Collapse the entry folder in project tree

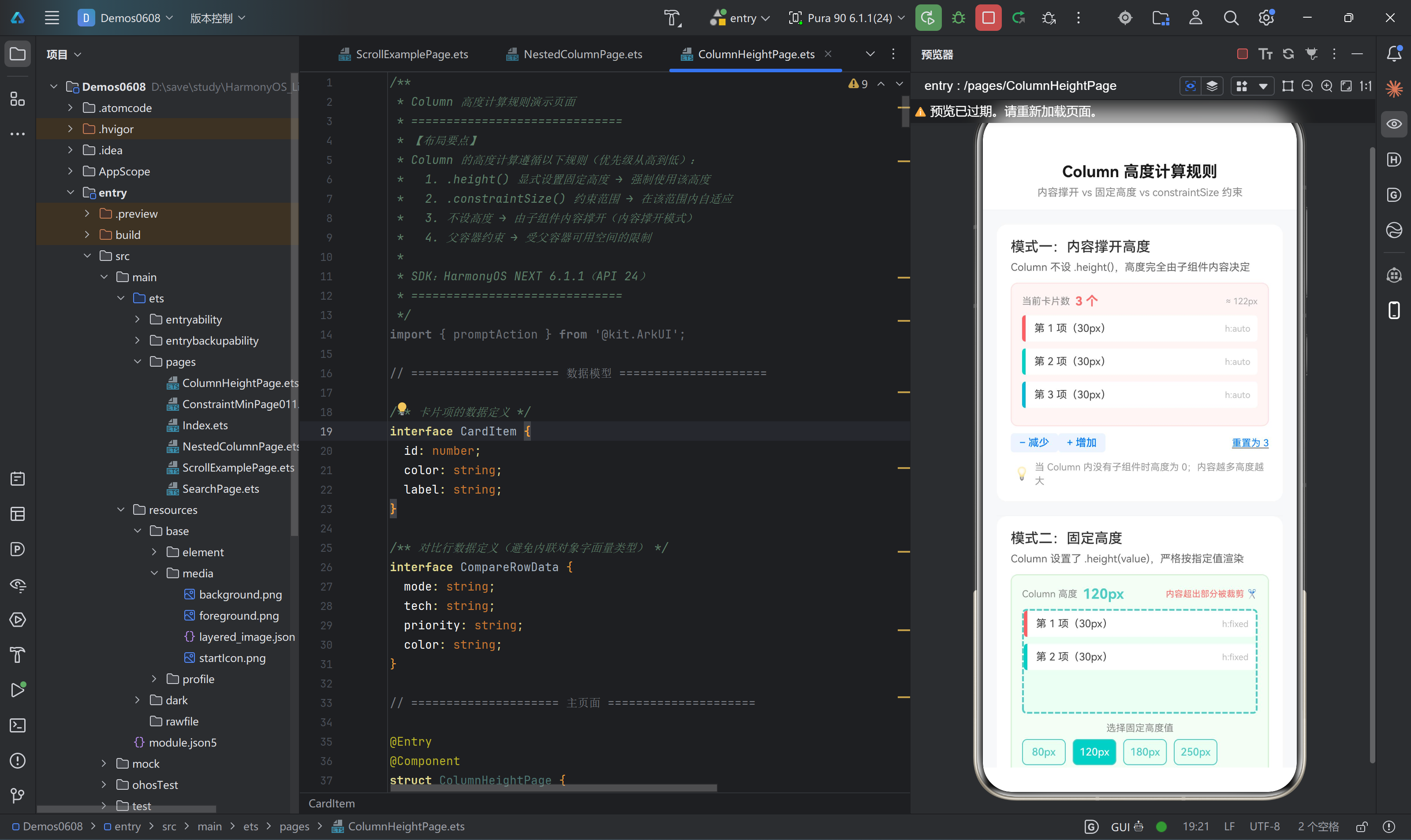click(x=70, y=193)
